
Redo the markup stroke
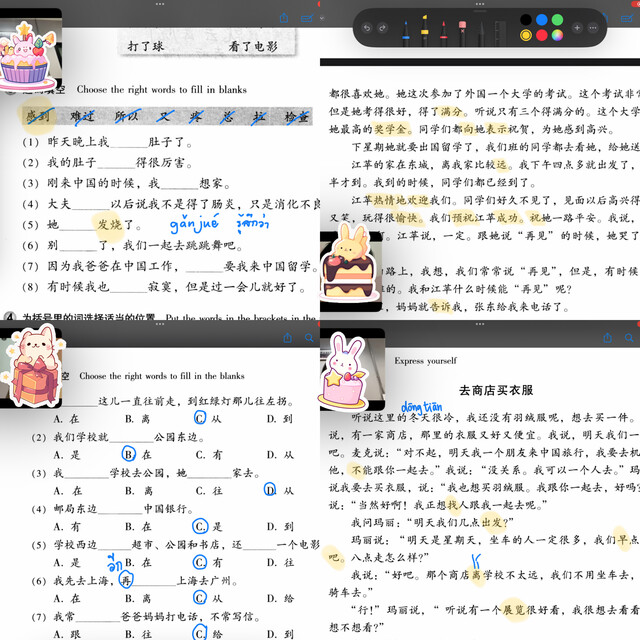[382, 28]
